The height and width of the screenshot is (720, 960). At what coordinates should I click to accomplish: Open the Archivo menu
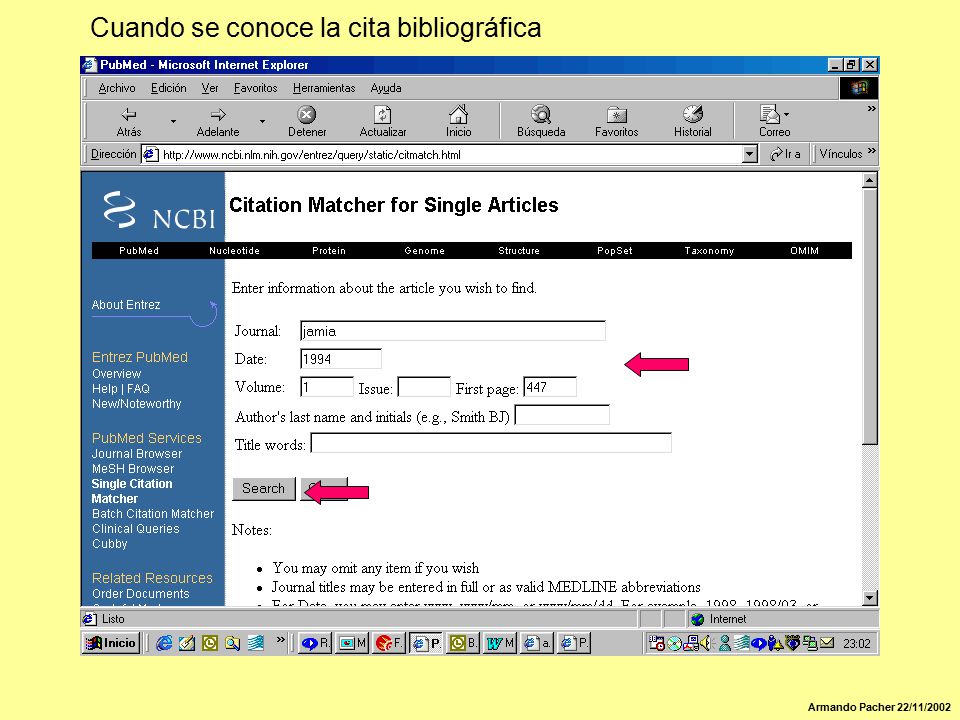(117, 88)
